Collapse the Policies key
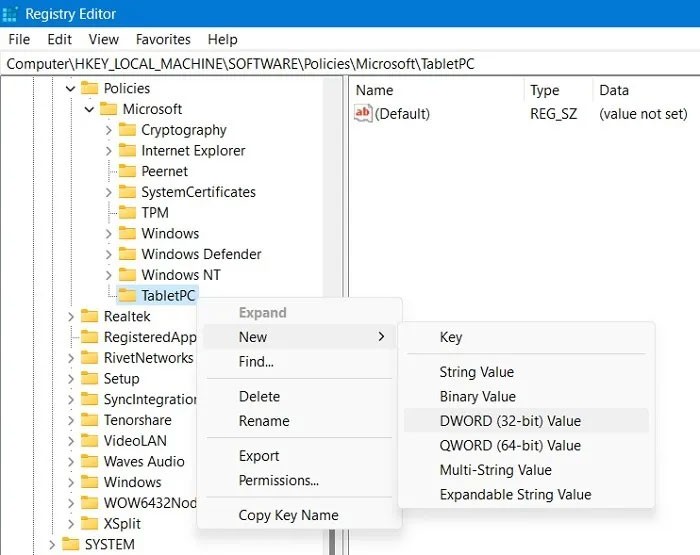 coord(70,88)
